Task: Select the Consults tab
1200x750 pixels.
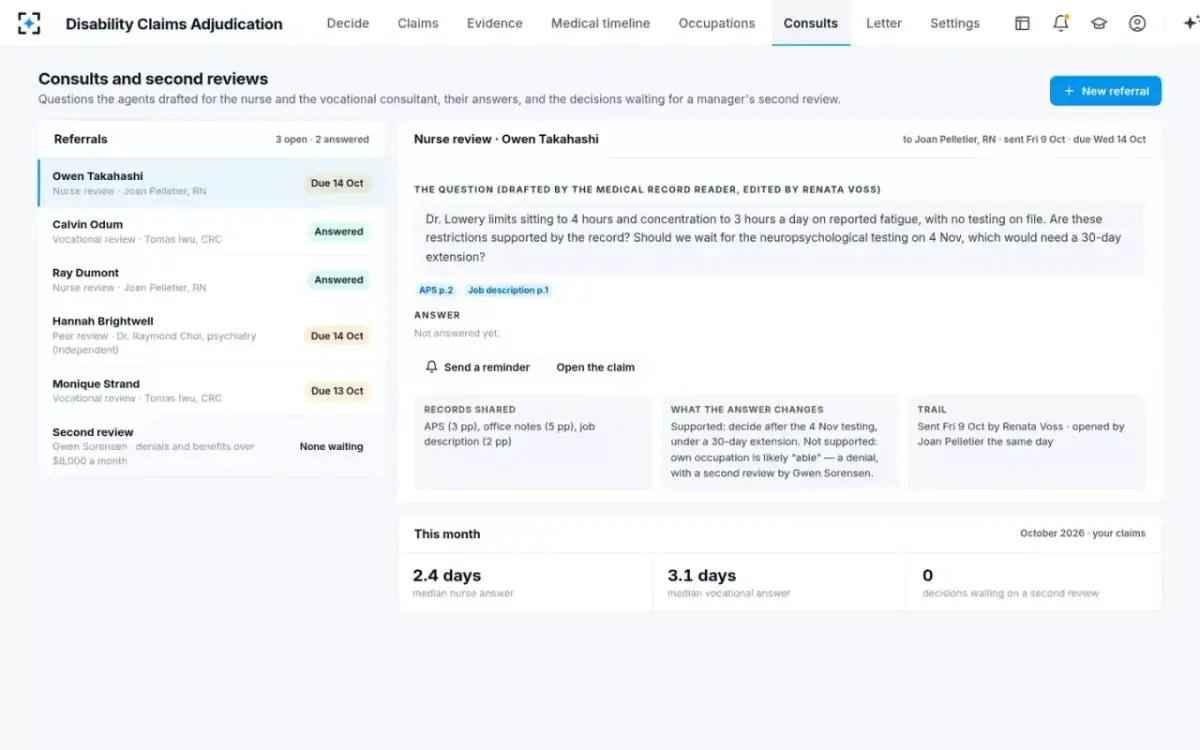Action: coord(811,23)
